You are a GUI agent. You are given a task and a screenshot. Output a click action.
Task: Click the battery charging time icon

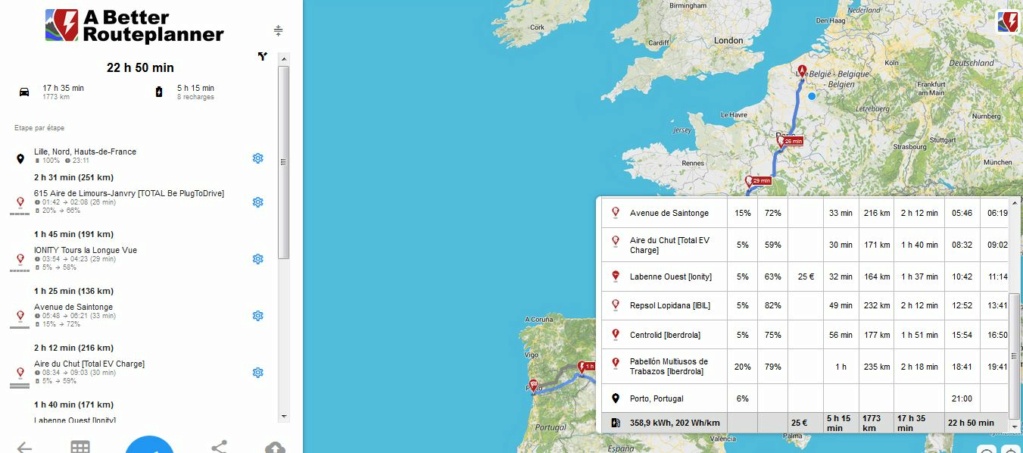(159, 92)
